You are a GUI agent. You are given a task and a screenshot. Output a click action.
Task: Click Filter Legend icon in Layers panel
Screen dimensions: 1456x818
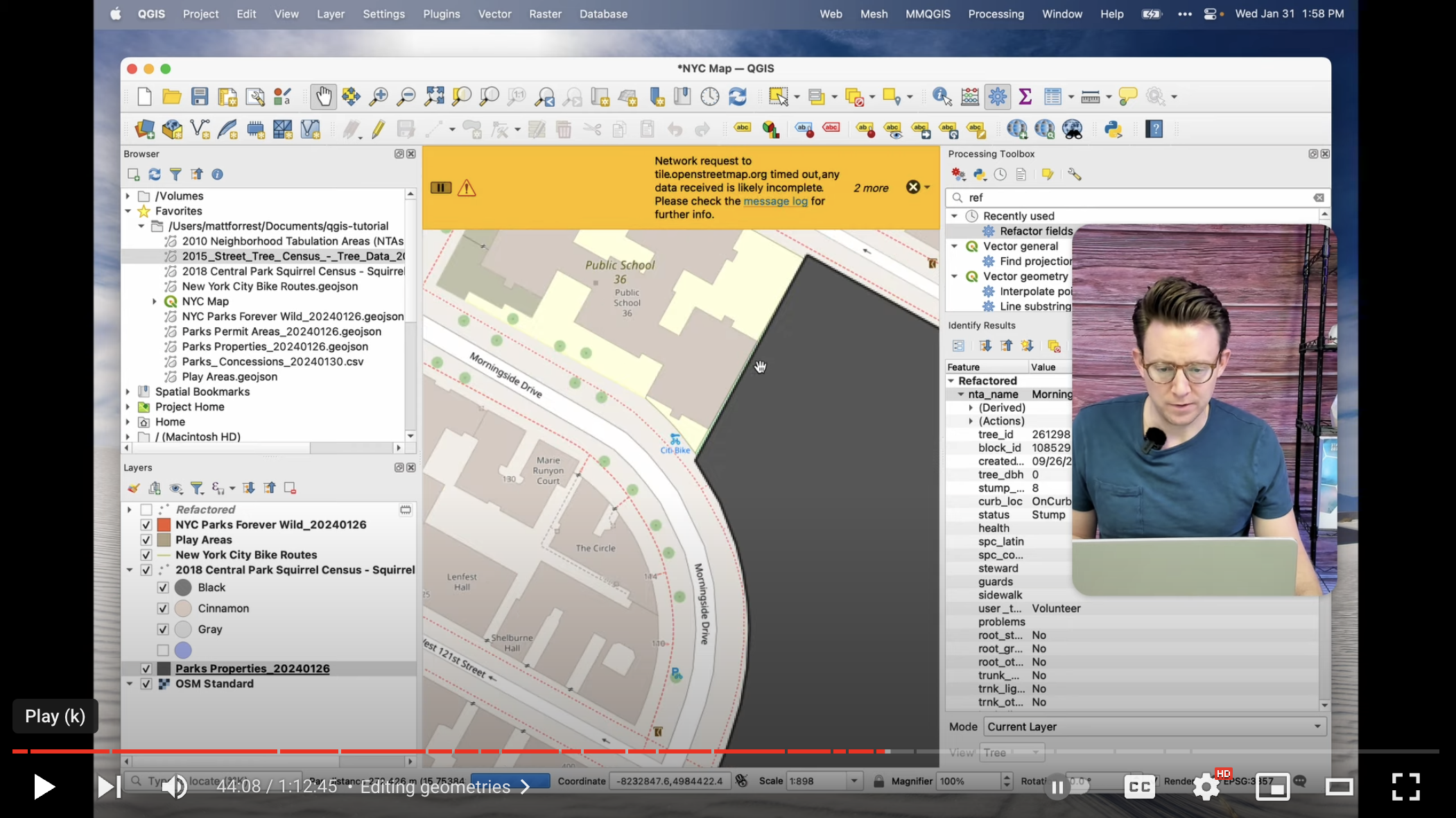197,488
